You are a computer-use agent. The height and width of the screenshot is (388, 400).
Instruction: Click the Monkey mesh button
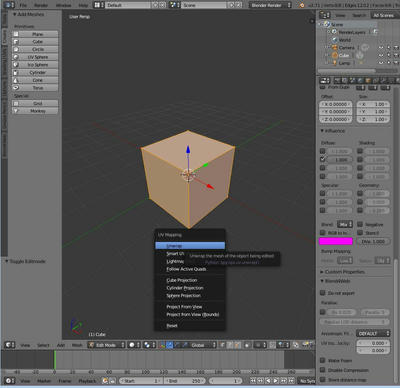pyautogui.click(x=35, y=111)
